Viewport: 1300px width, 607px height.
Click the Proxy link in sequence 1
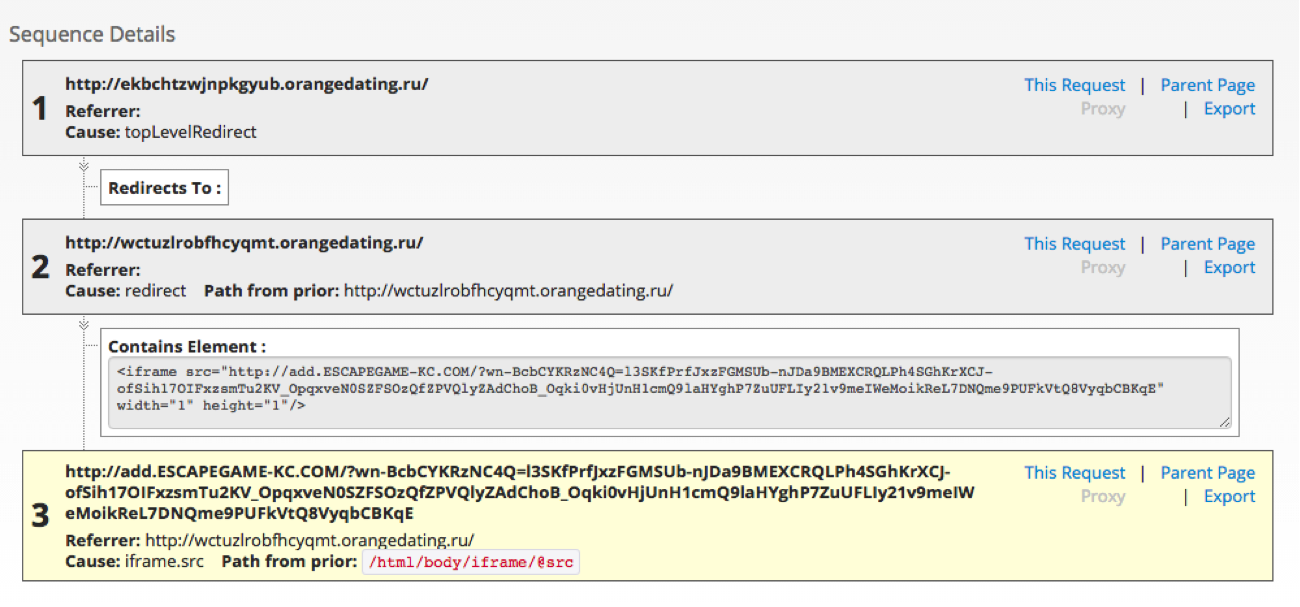[x=1103, y=109]
